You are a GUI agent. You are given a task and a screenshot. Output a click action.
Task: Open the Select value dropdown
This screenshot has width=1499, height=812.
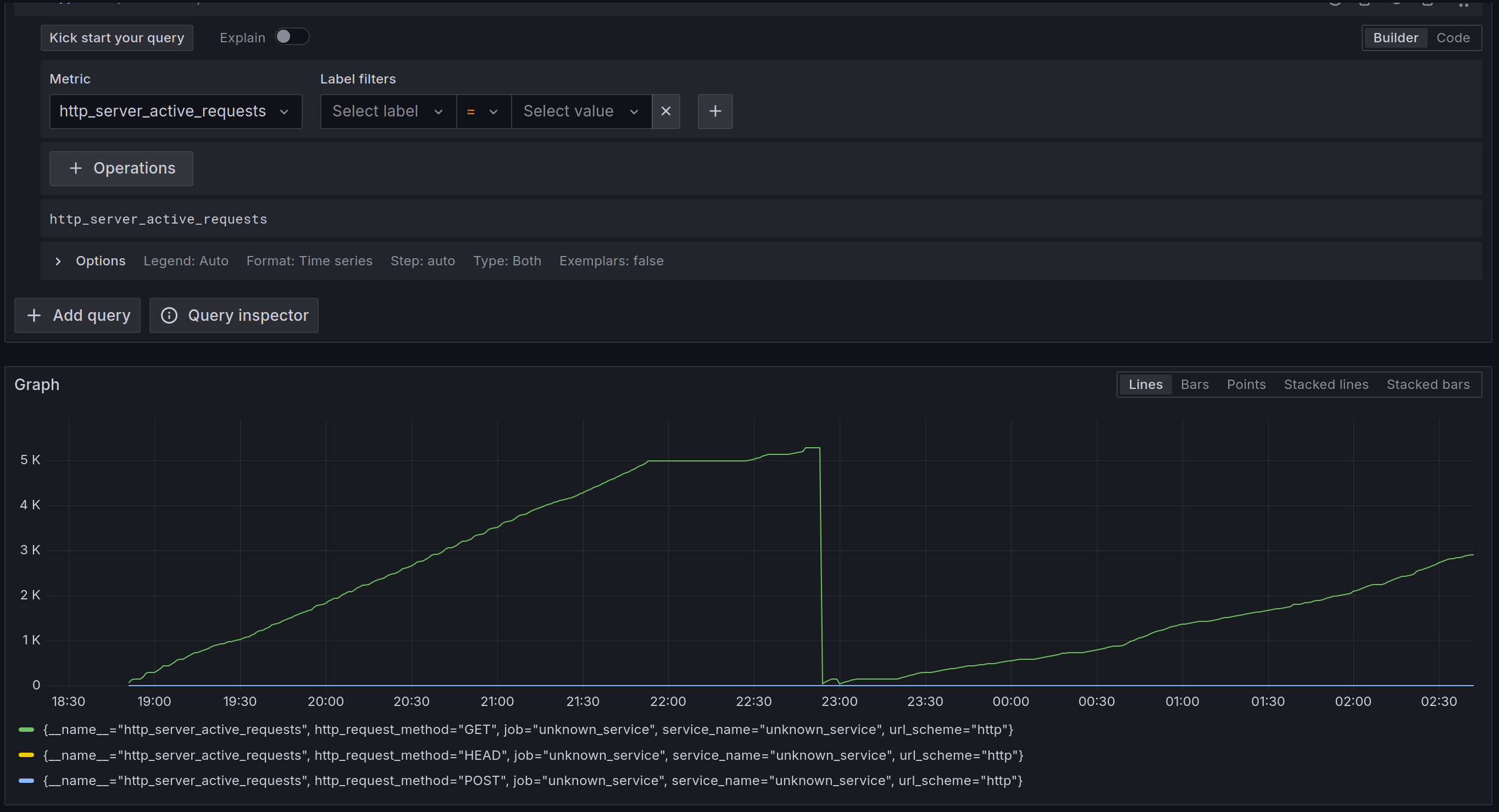(581, 111)
